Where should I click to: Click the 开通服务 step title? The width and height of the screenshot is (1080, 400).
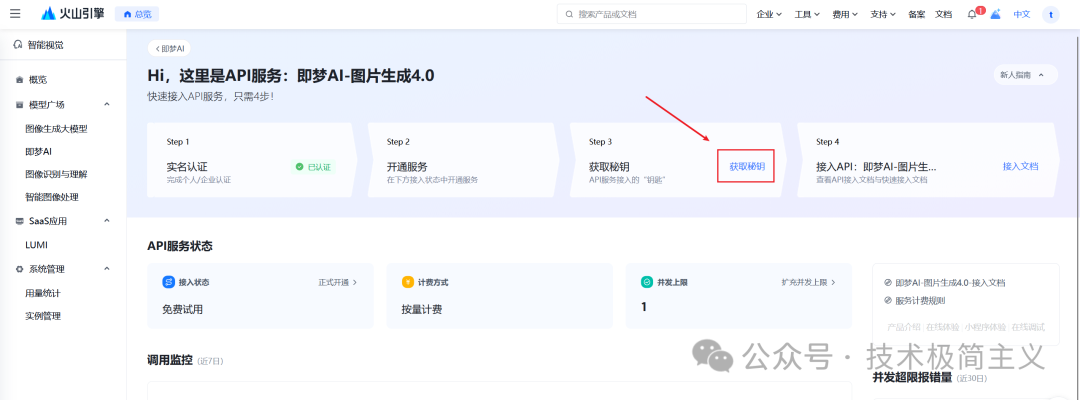pyautogui.click(x=407, y=167)
